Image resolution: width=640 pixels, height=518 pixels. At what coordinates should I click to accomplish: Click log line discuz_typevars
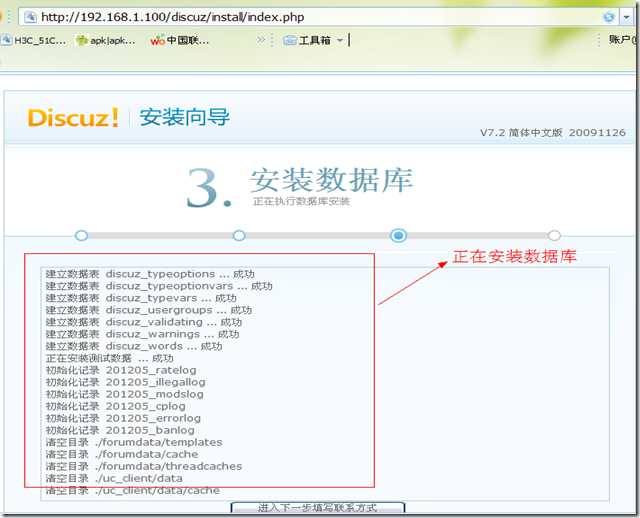coord(141,298)
